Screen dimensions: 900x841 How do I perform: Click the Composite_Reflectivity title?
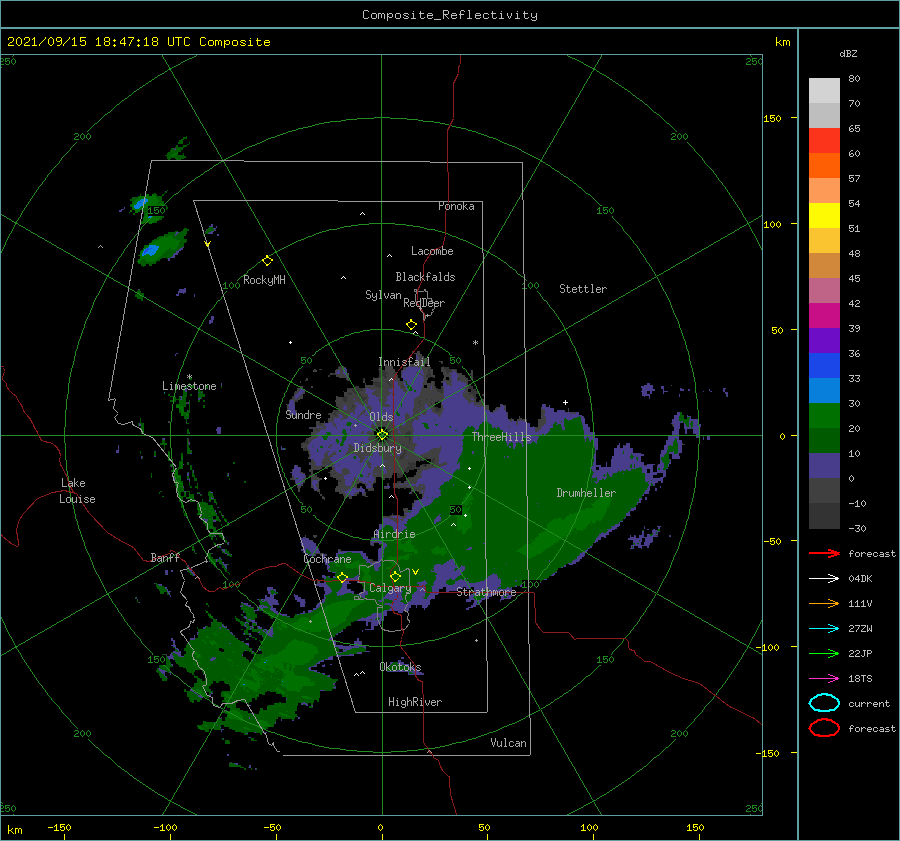point(450,15)
